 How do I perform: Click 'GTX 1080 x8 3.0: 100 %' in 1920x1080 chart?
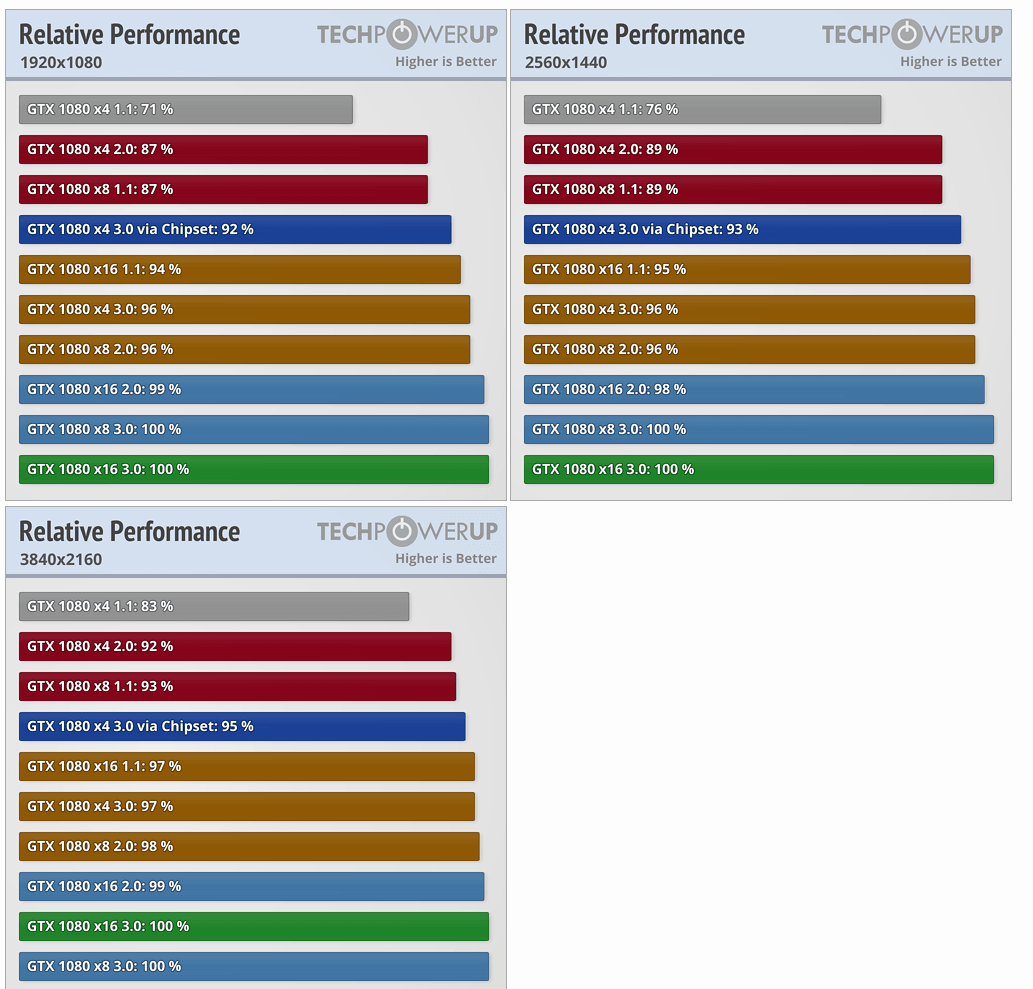[254, 430]
